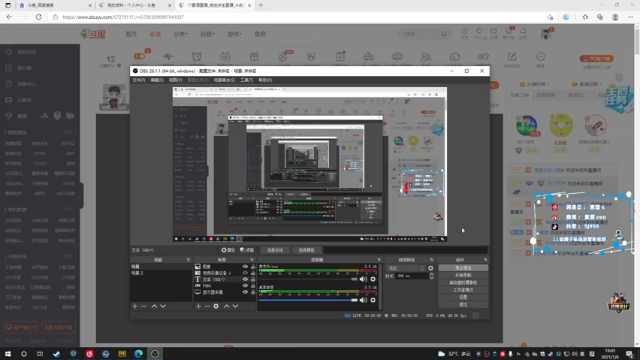Lock the 图像 source
Viewport: 640px width, 360px height.
[x=253, y=267]
